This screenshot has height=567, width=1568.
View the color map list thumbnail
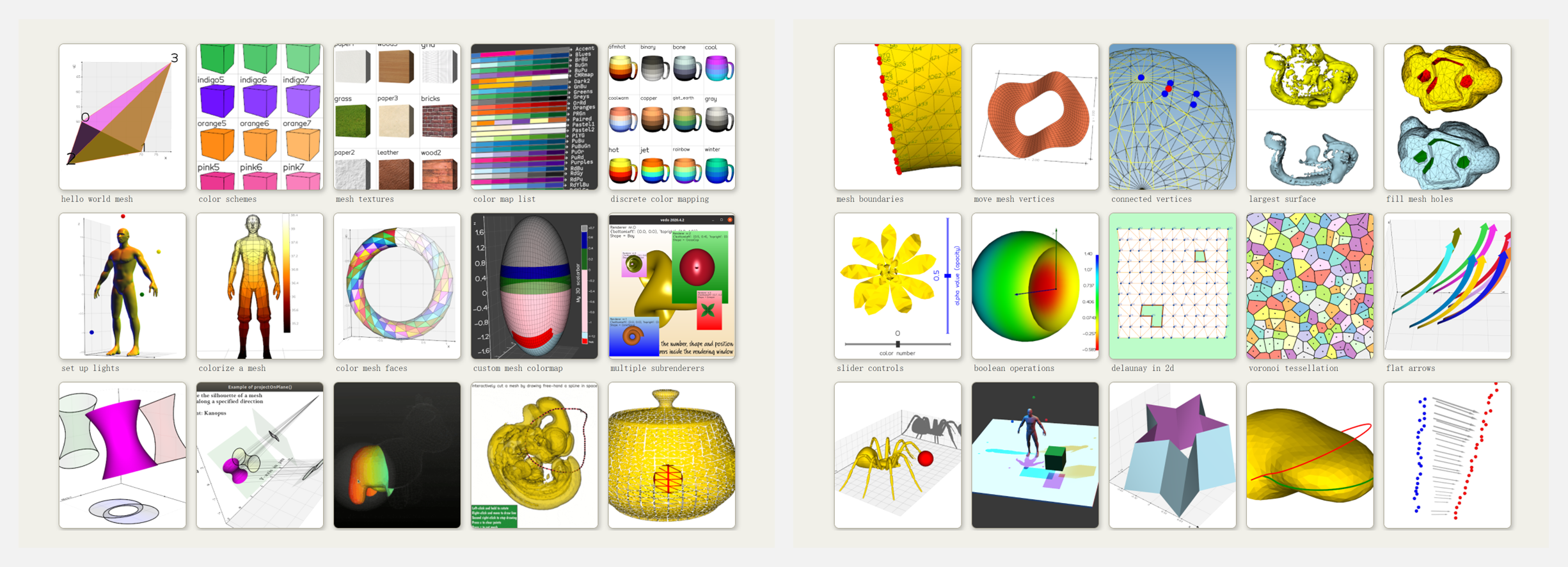point(534,116)
